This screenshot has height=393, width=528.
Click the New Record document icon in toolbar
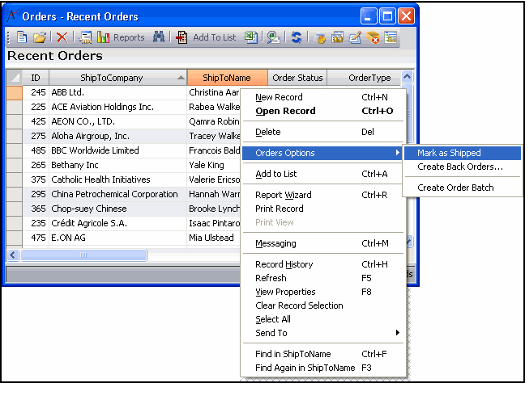[x=22, y=37]
